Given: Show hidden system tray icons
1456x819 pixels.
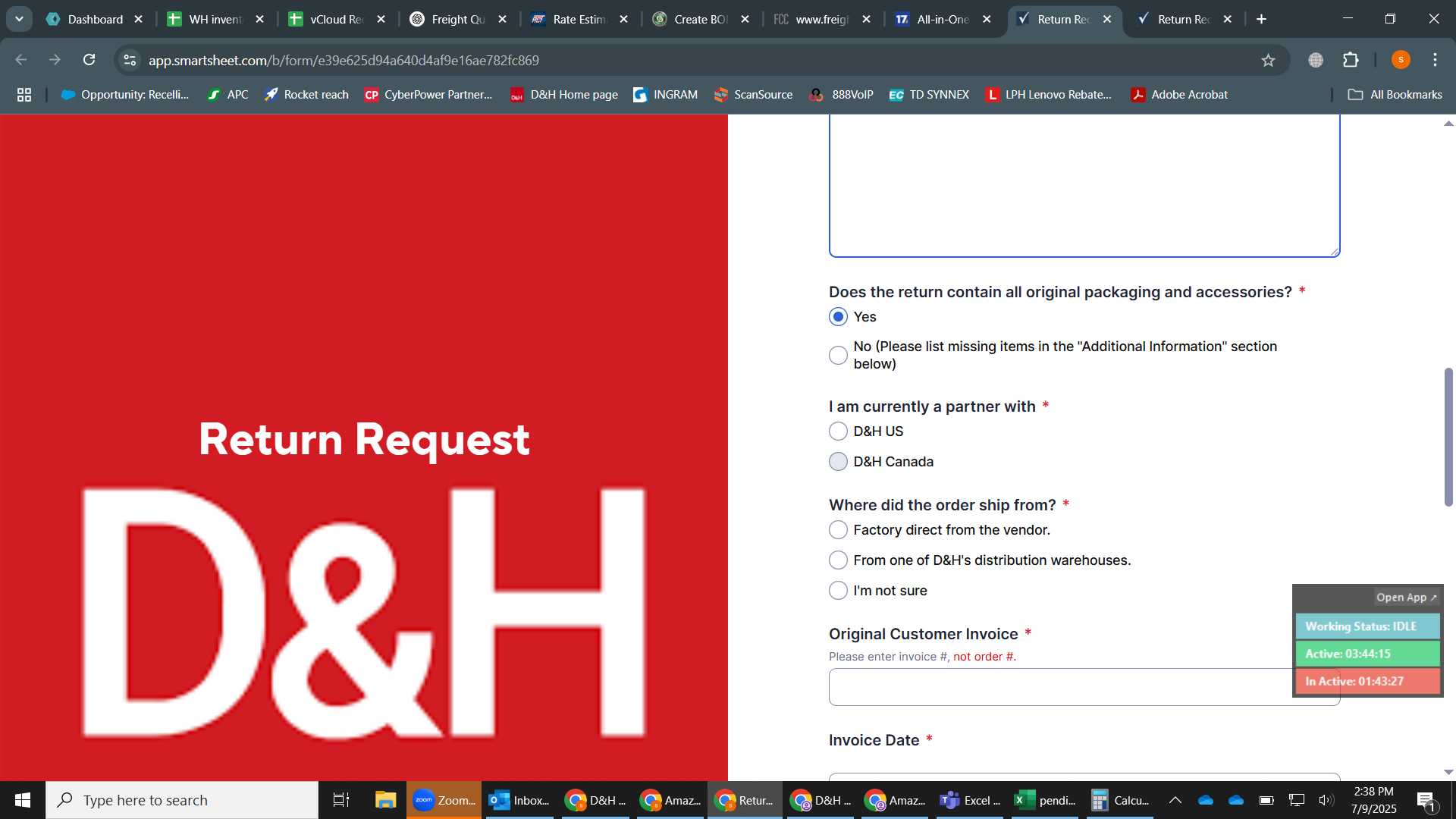Looking at the screenshot, I should point(1175,800).
